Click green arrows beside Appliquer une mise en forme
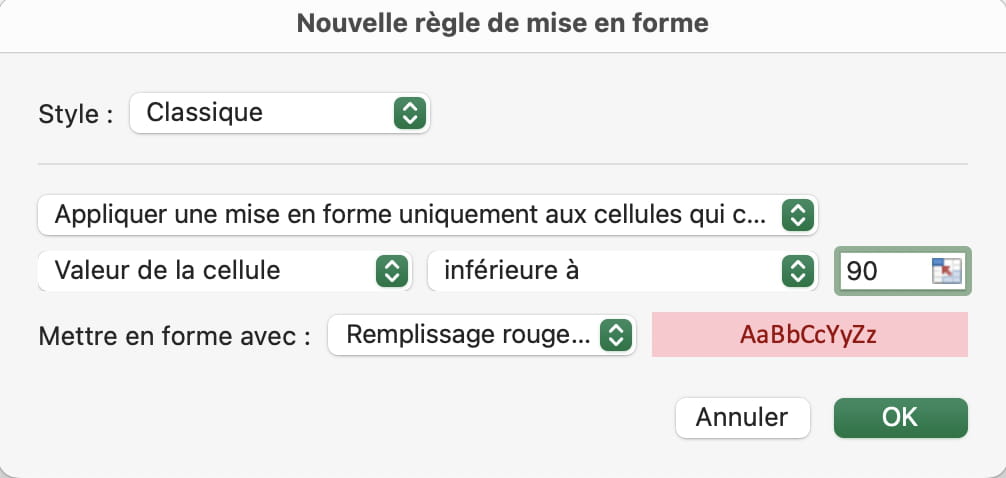1006x478 pixels. (797, 216)
